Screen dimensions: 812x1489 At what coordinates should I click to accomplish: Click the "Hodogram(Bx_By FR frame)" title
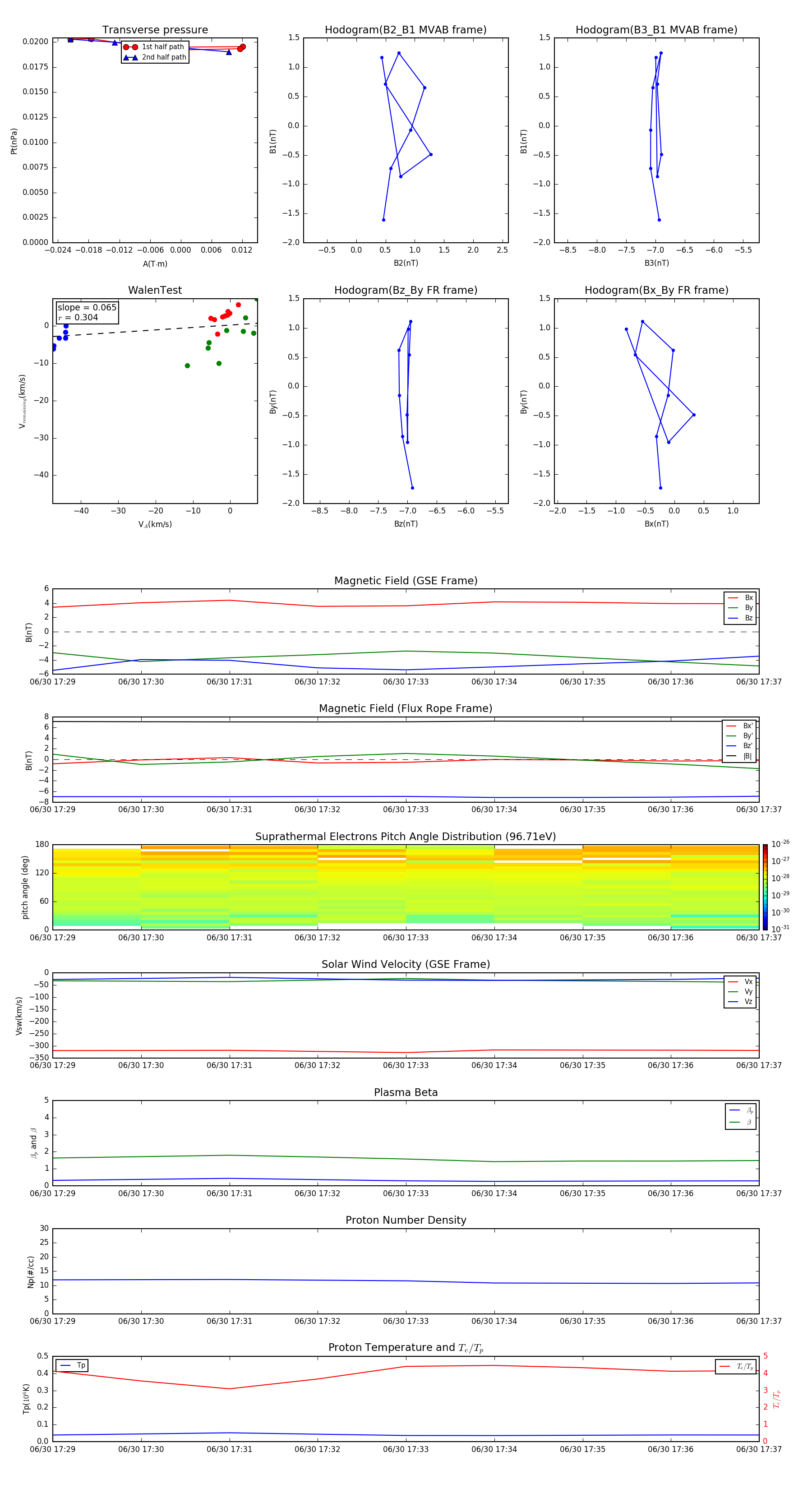(656, 290)
